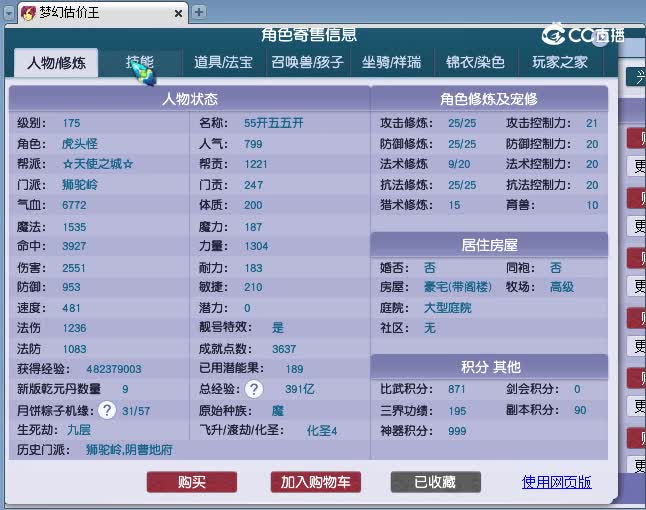Screen dimensions: 646x510
Task: Click the 法术修炼 value 9/20
Action: (x=459, y=164)
